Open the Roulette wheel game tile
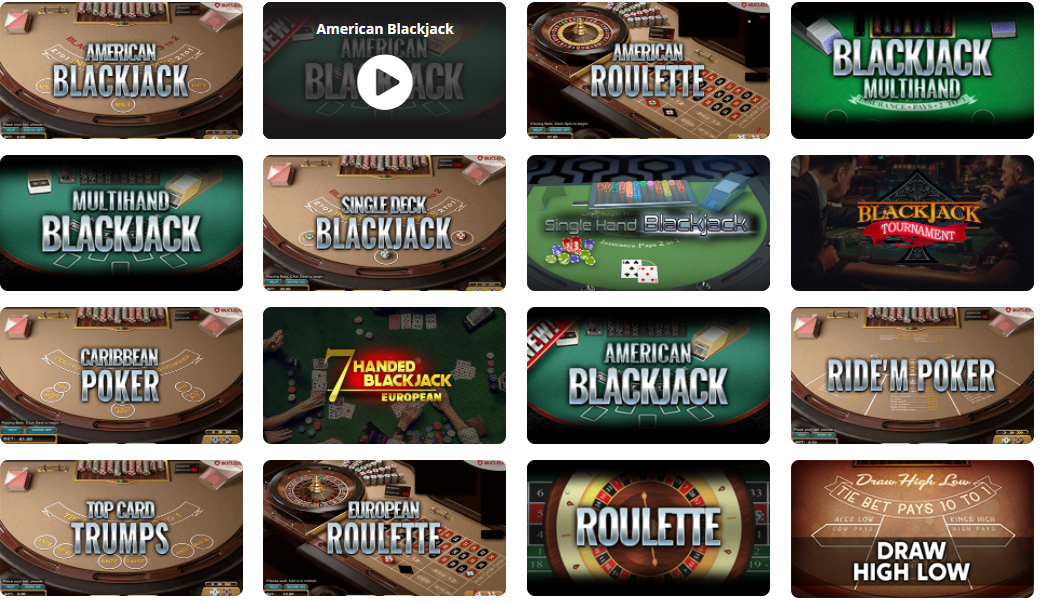The height and width of the screenshot is (603, 1045). [648, 528]
